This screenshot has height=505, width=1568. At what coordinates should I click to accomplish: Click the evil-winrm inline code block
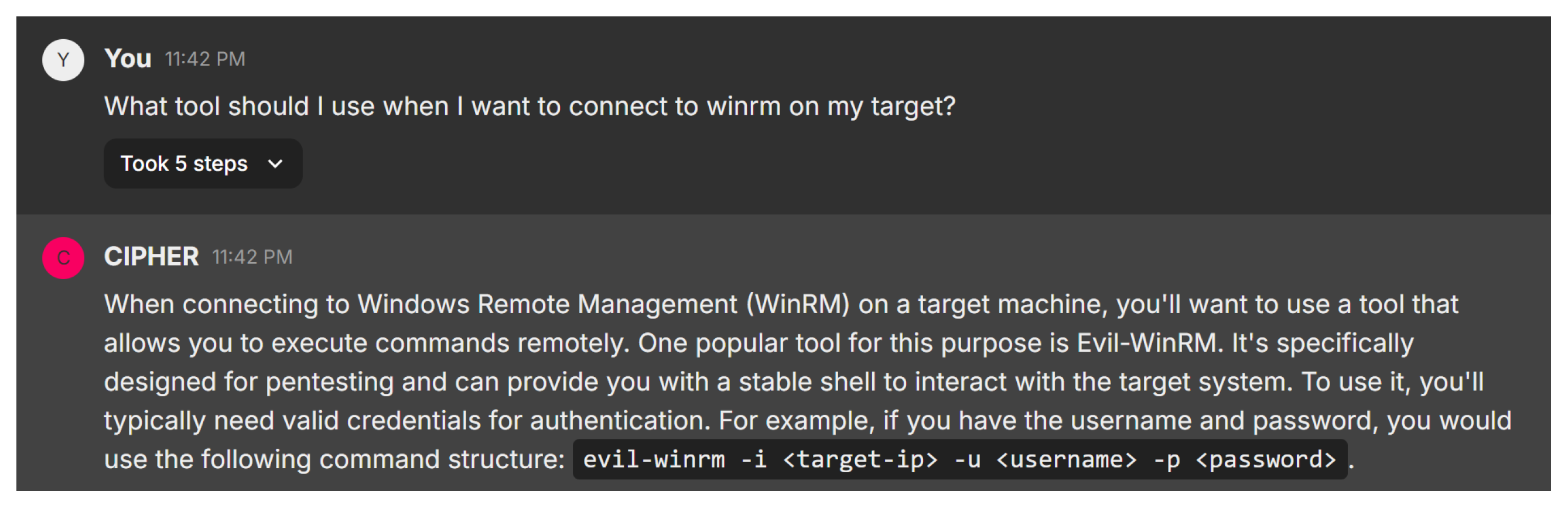click(959, 459)
